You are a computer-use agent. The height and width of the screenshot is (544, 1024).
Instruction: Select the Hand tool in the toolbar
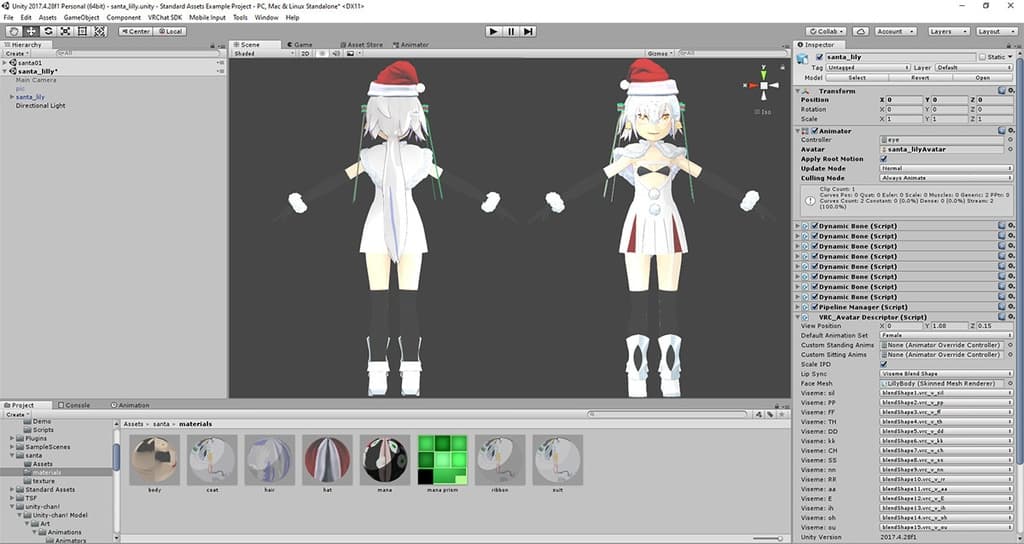tap(14, 31)
